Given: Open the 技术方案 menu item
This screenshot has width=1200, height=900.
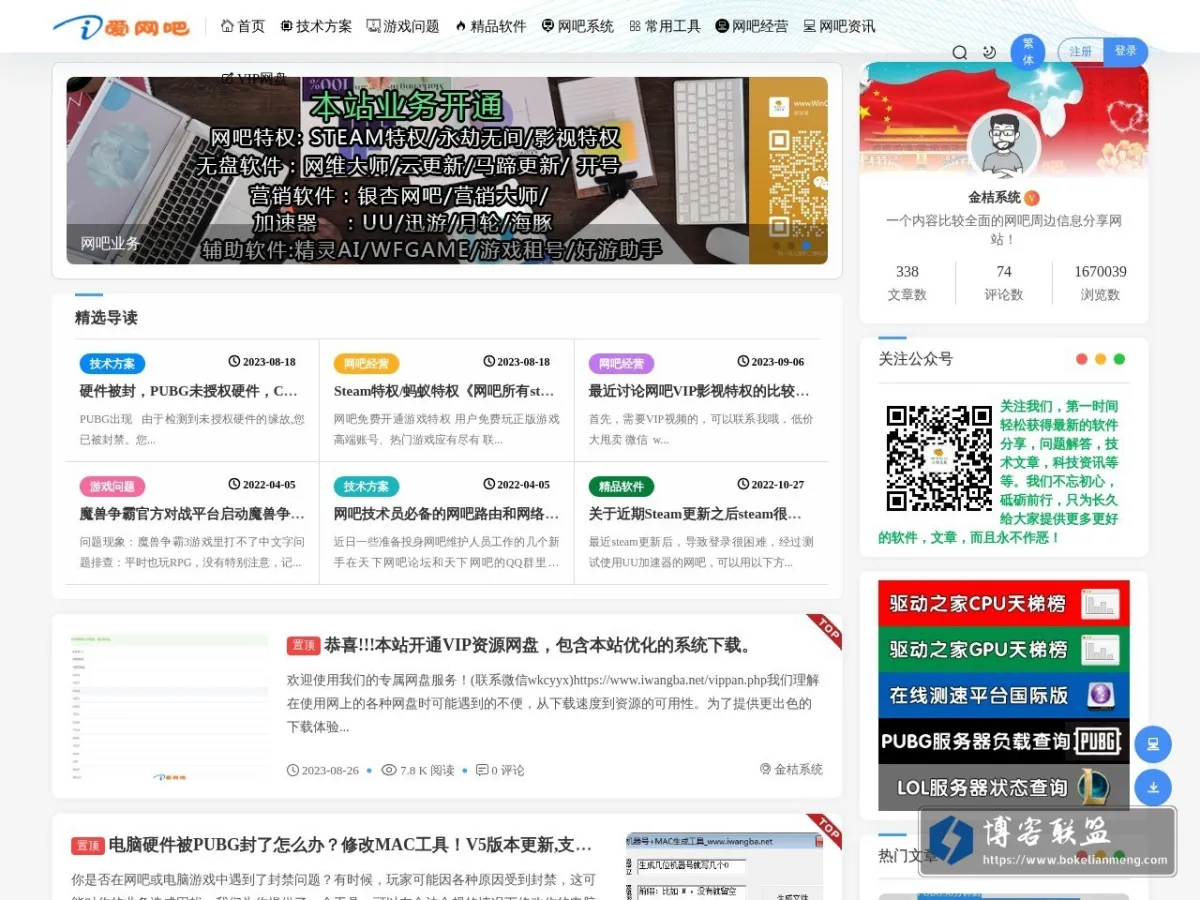Looking at the screenshot, I should click(x=316, y=26).
